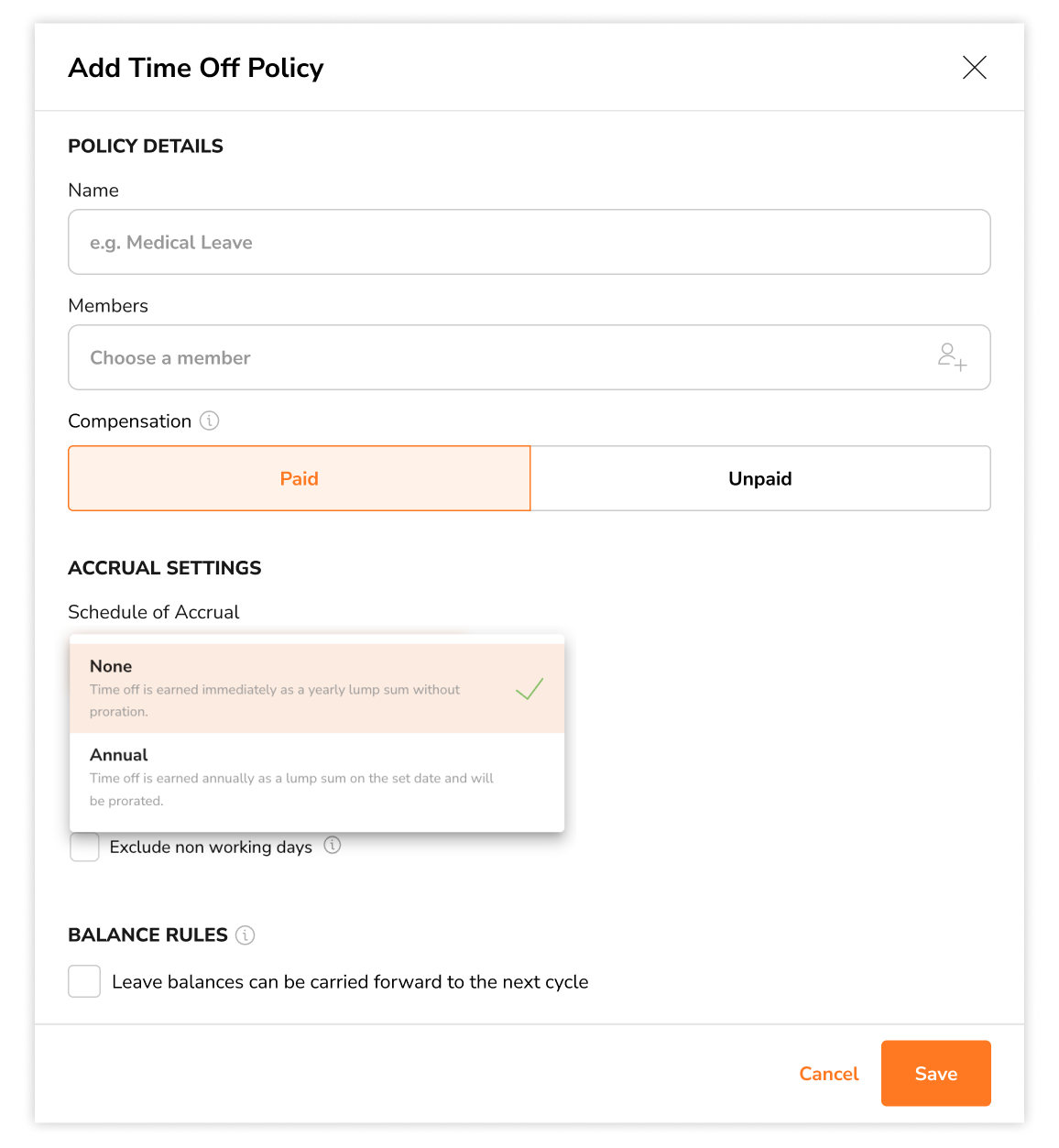The width and height of the screenshot is (1059, 1148).
Task: Close the Add Time Off Policy dialog
Action: [974, 68]
